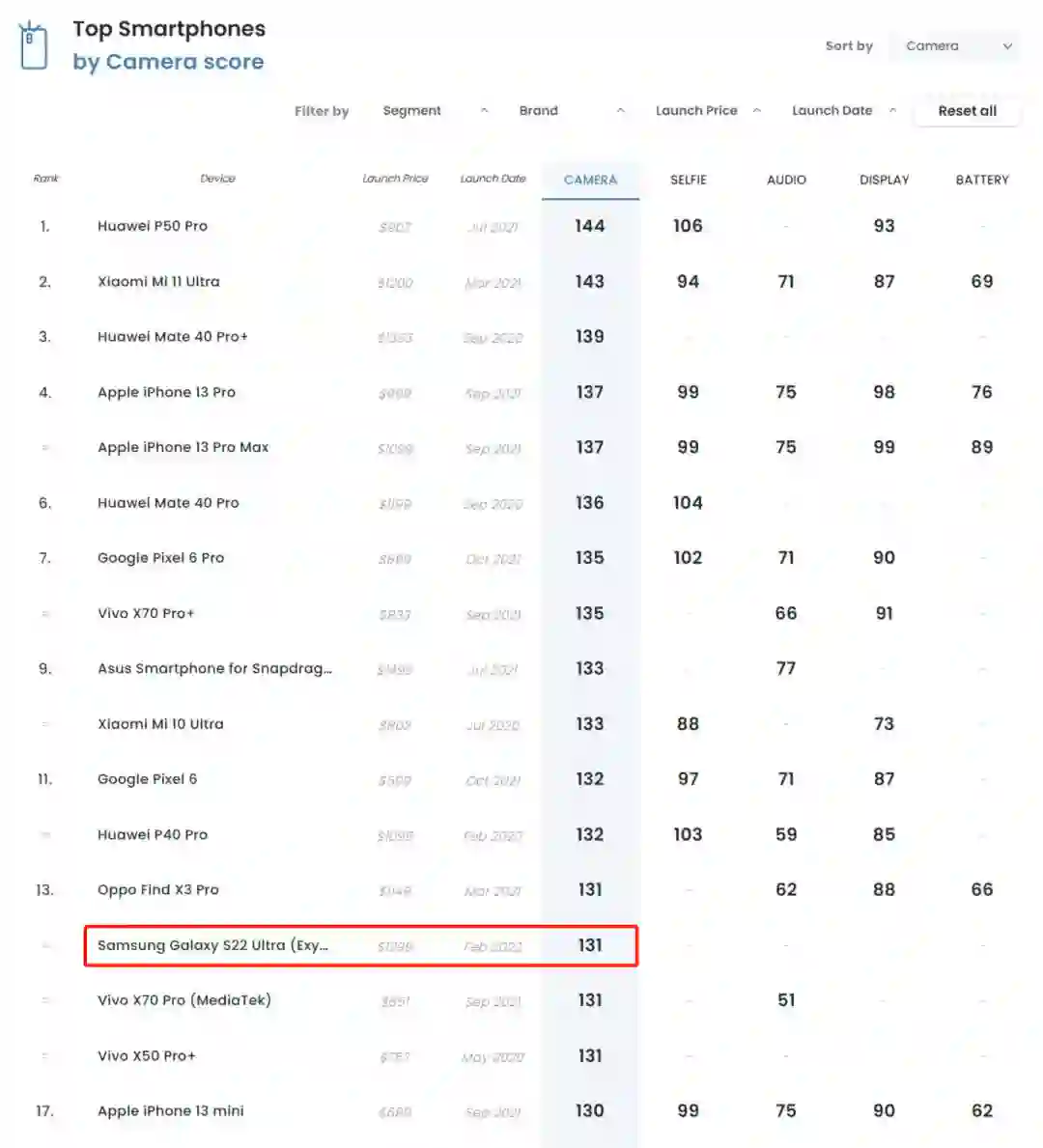Click camera score 130 for iPhone 13 mini
Viewport: 1043px width, 1148px height.
[x=590, y=1110]
